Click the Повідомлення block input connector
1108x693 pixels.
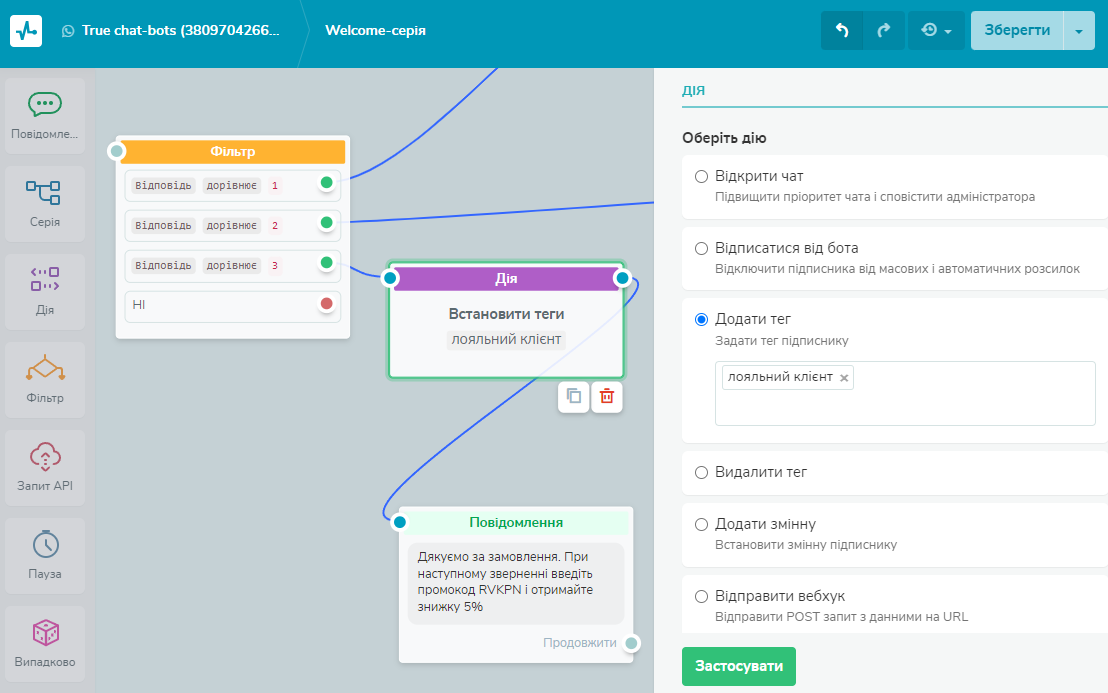(400, 522)
